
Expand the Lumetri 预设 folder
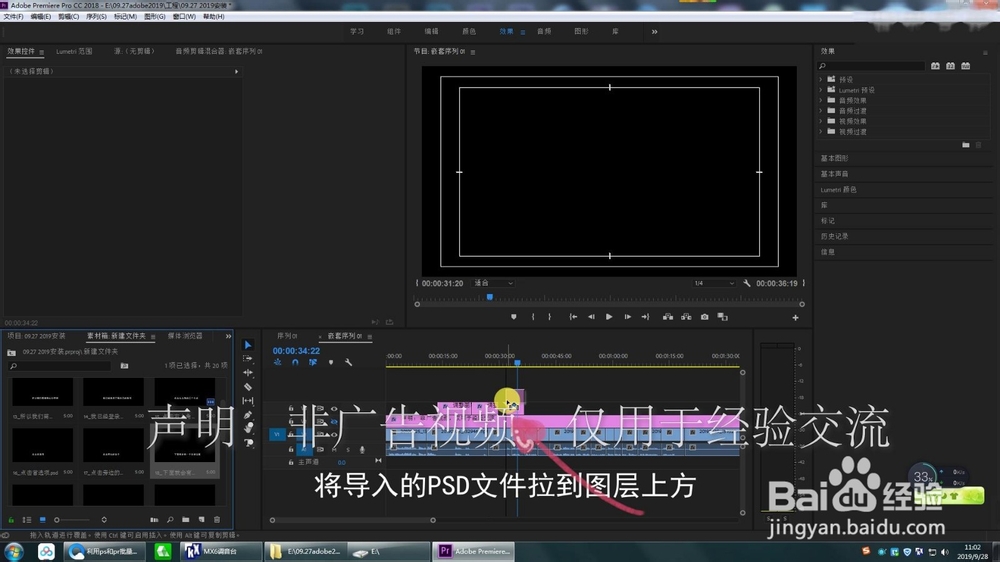(x=821, y=90)
